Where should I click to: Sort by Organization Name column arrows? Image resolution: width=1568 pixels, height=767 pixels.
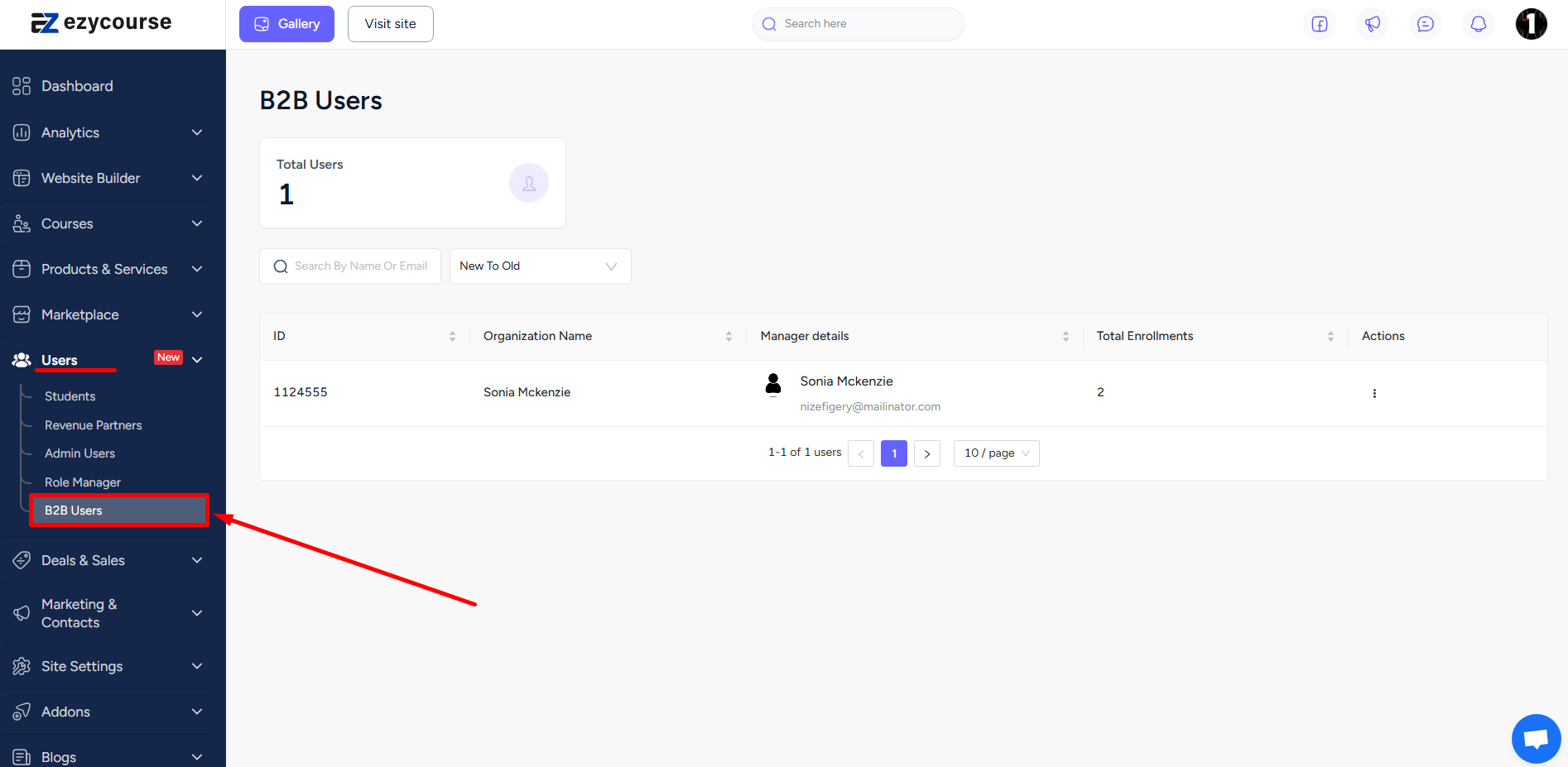pyautogui.click(x=729, y=336)
